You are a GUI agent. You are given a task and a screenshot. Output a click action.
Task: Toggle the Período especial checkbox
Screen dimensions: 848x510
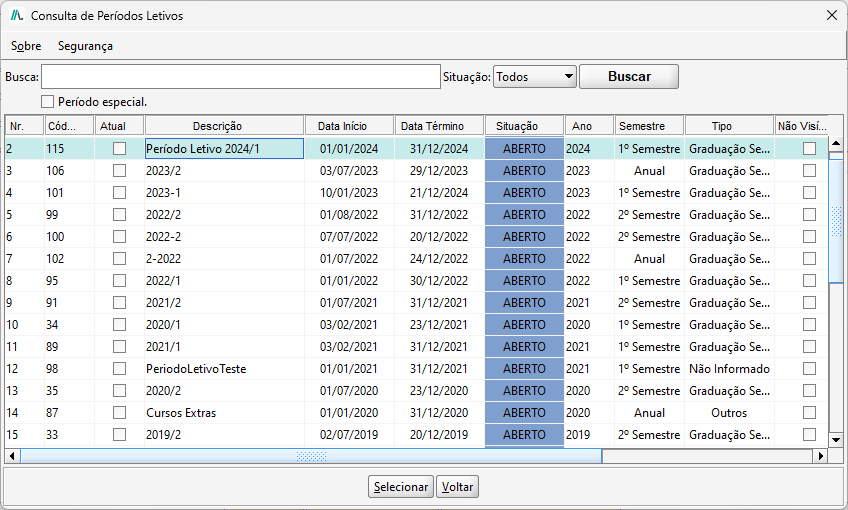coord(48,102)
